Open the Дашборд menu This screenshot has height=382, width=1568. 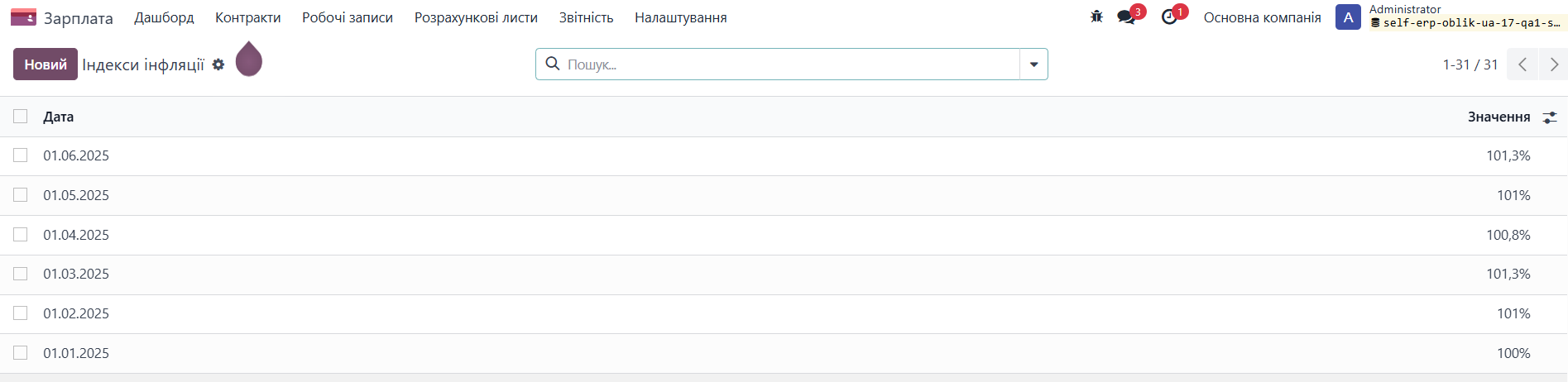click(x=164, y=17)
